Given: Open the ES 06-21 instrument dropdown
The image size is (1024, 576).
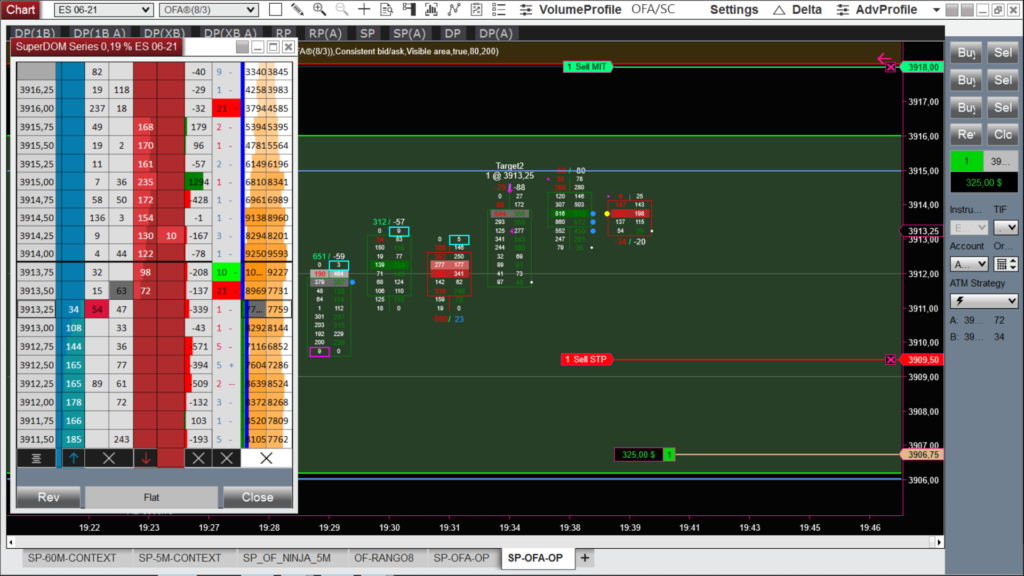Looking at the screenshot, I should tap(103, 10).
